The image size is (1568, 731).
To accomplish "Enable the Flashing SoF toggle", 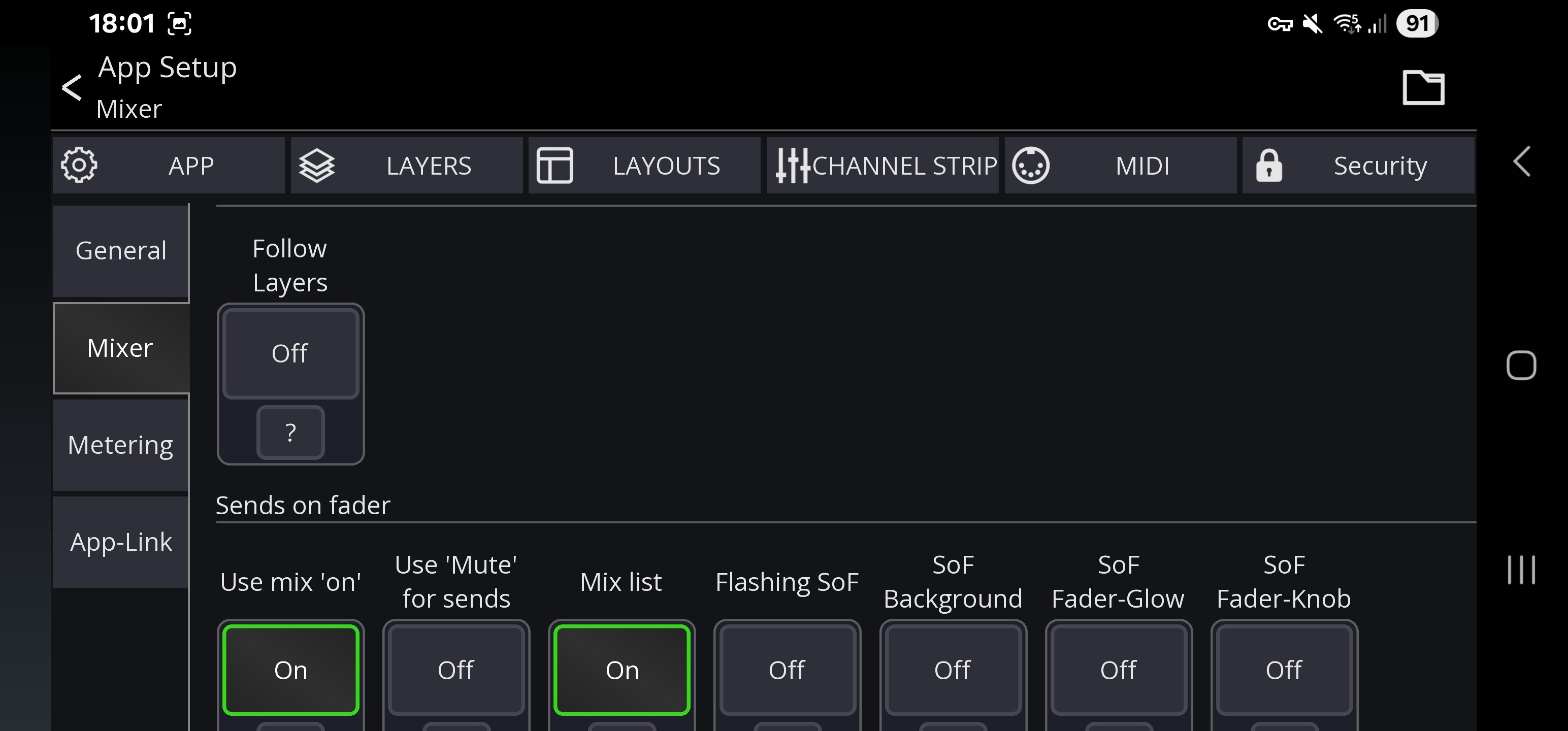I will (787, 670).
